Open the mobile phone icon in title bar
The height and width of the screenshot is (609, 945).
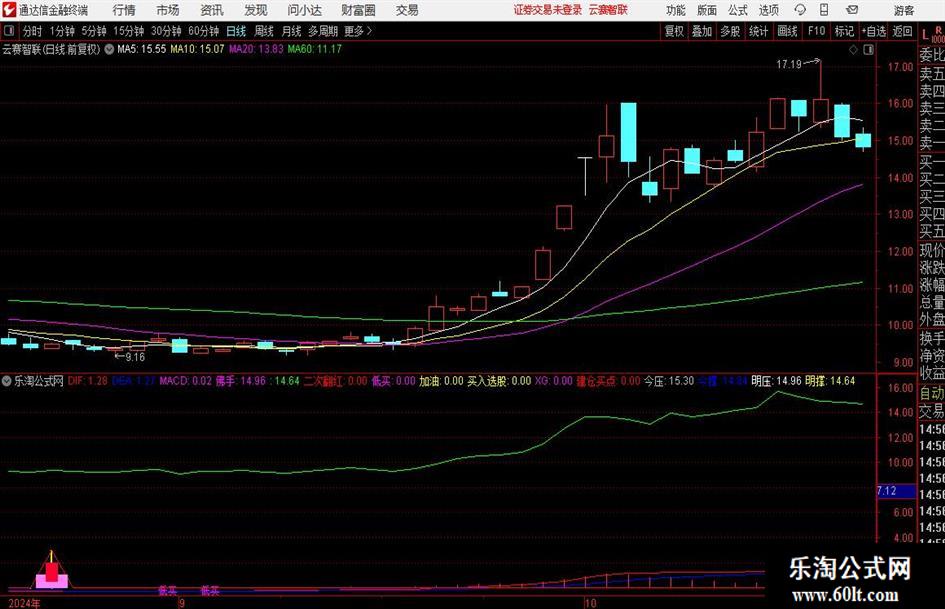824,10
